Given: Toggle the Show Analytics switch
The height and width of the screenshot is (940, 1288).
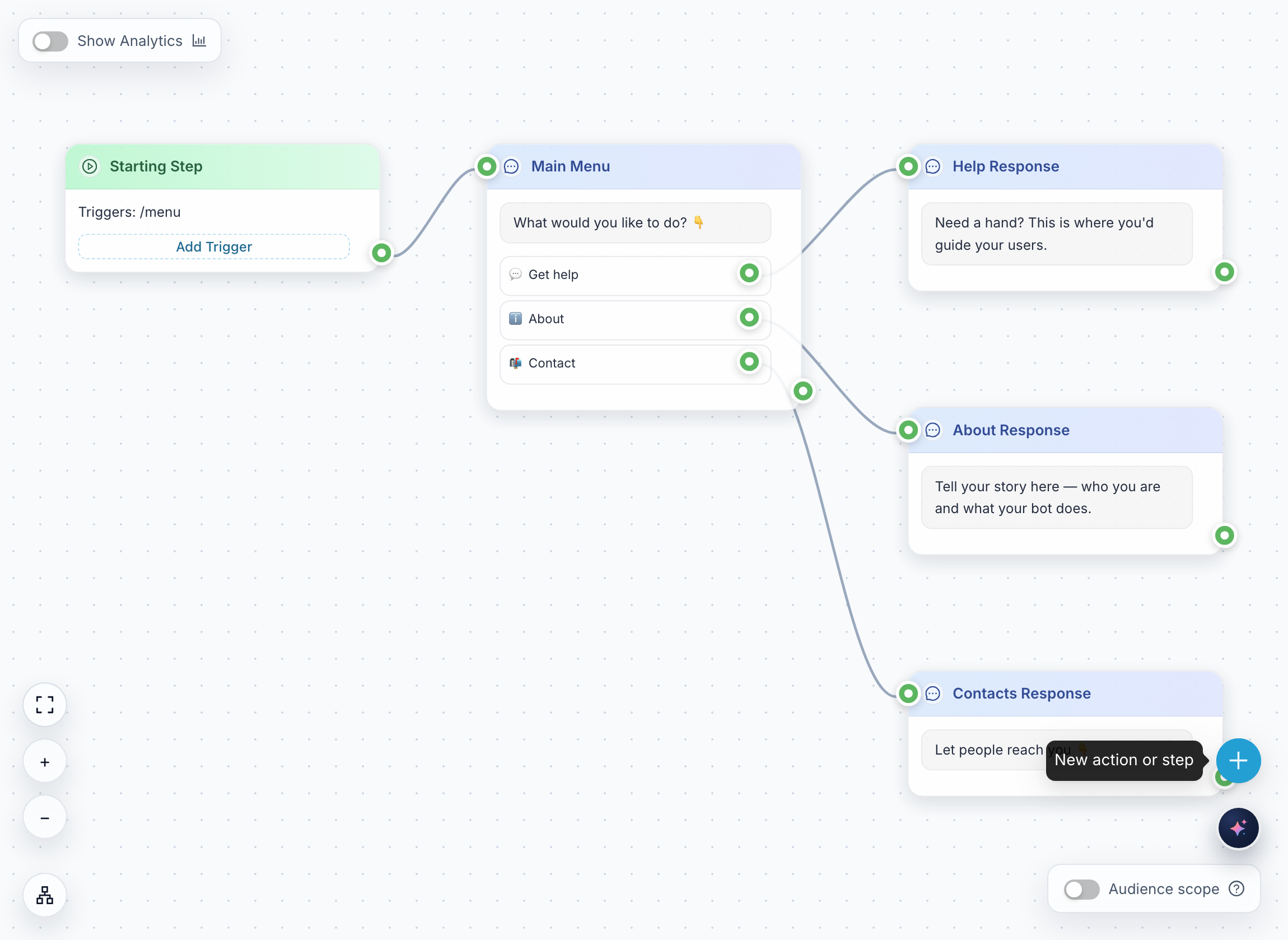Looking at the screenshot, I should 50,41.
